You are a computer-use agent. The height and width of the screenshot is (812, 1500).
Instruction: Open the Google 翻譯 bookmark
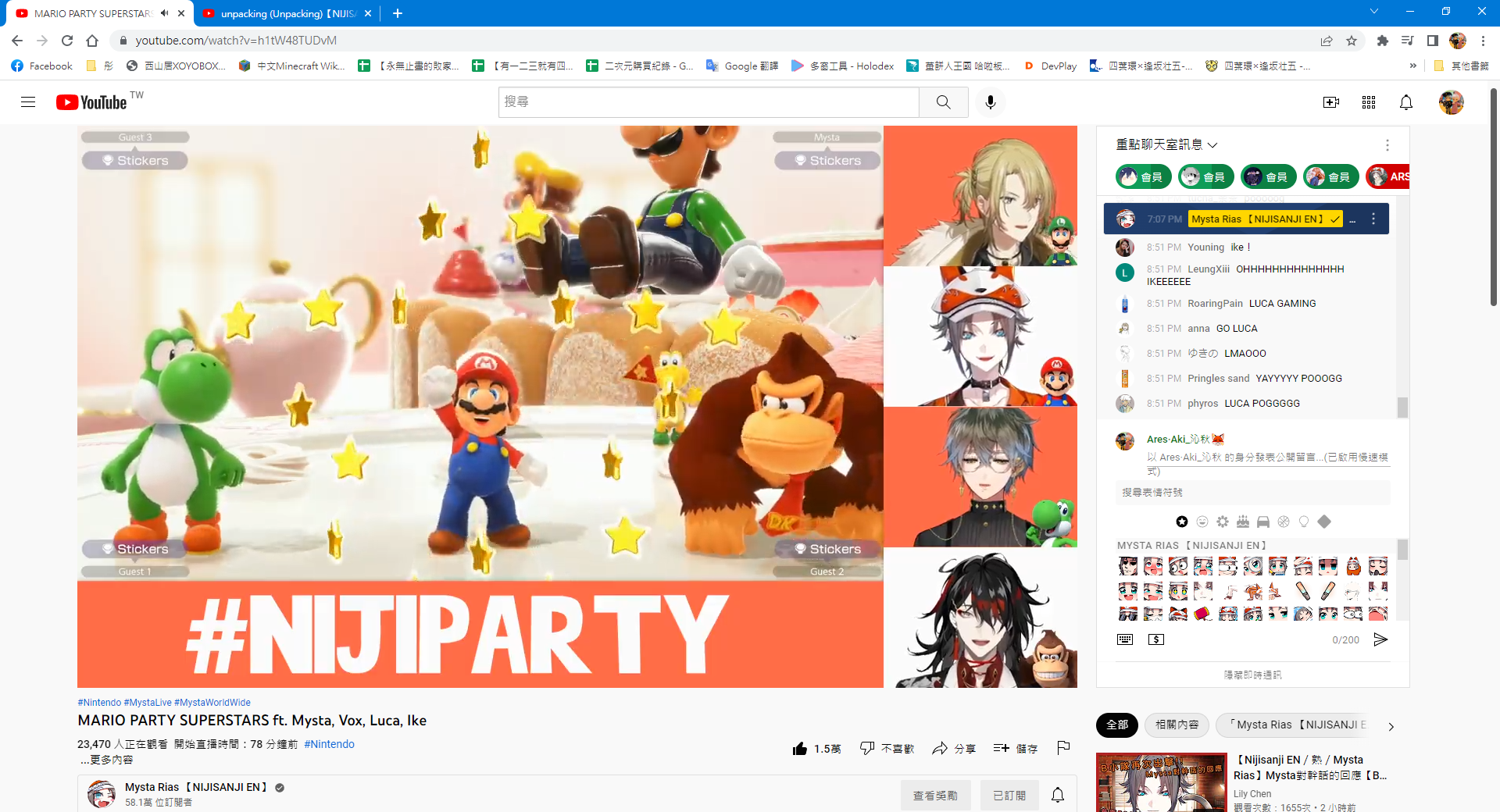click(742, 66)
